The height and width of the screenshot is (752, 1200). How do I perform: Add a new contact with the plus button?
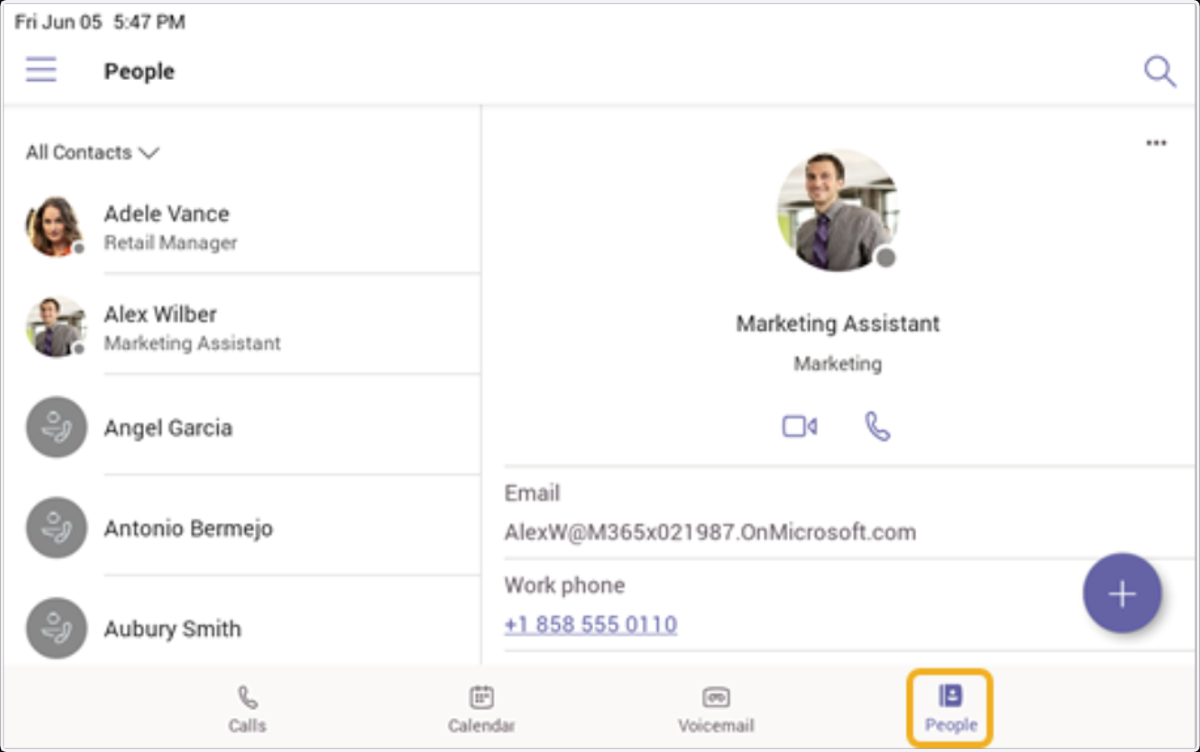pos(1122,593)
